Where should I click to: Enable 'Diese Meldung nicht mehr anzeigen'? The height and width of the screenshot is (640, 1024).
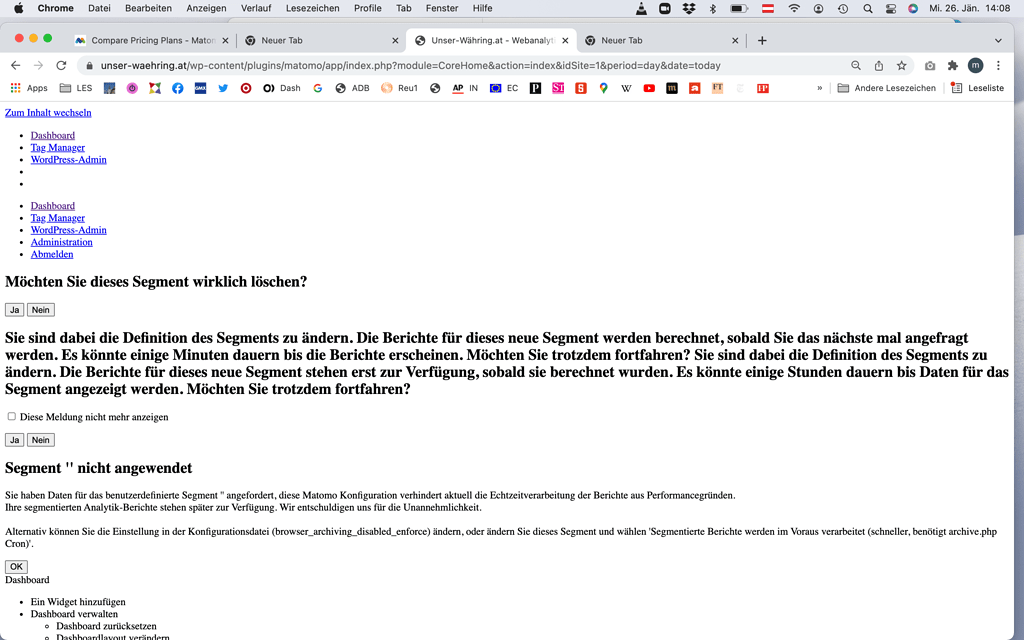coord(10,417)
